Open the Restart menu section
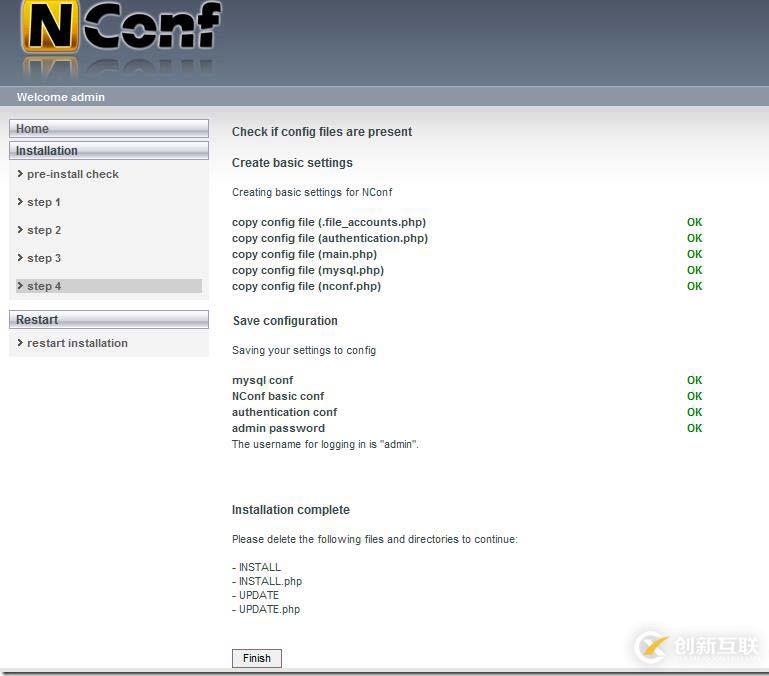Image resolution: width=769 pixels, height=676 pixels. [109, 320]
